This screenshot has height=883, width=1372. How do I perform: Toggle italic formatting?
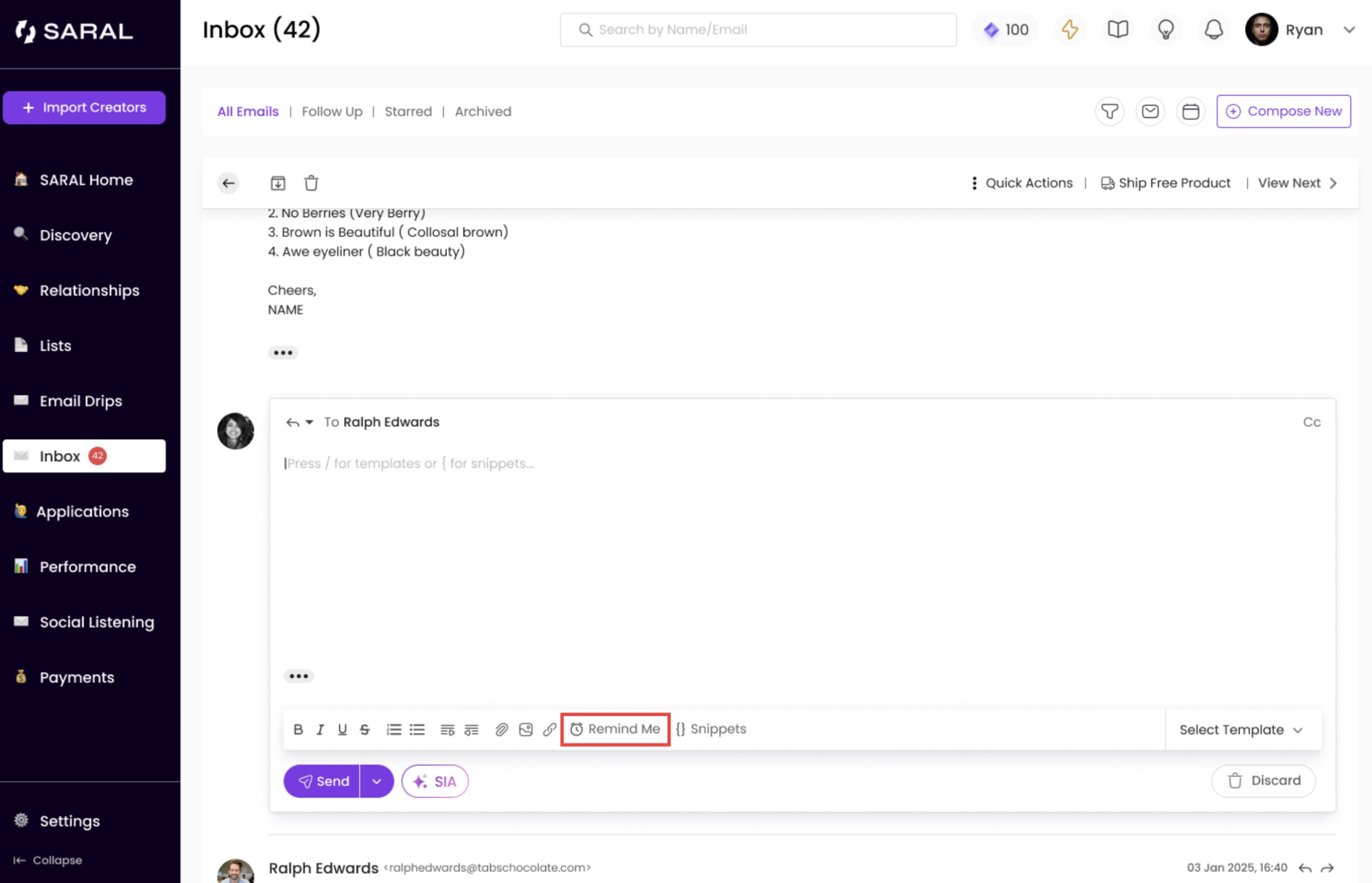coord(320,729)
